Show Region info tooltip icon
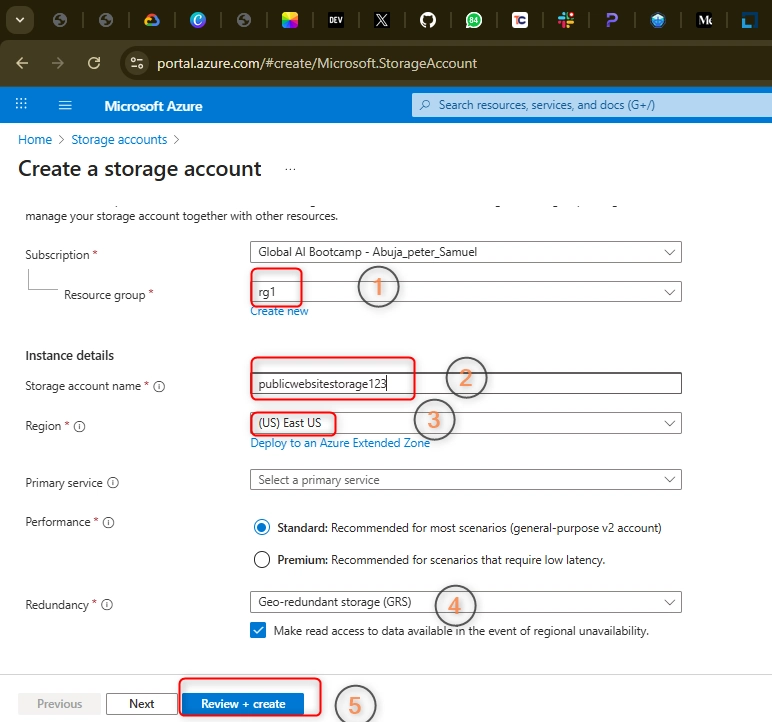This screenshot has height=722, width=772. [79, 427]
